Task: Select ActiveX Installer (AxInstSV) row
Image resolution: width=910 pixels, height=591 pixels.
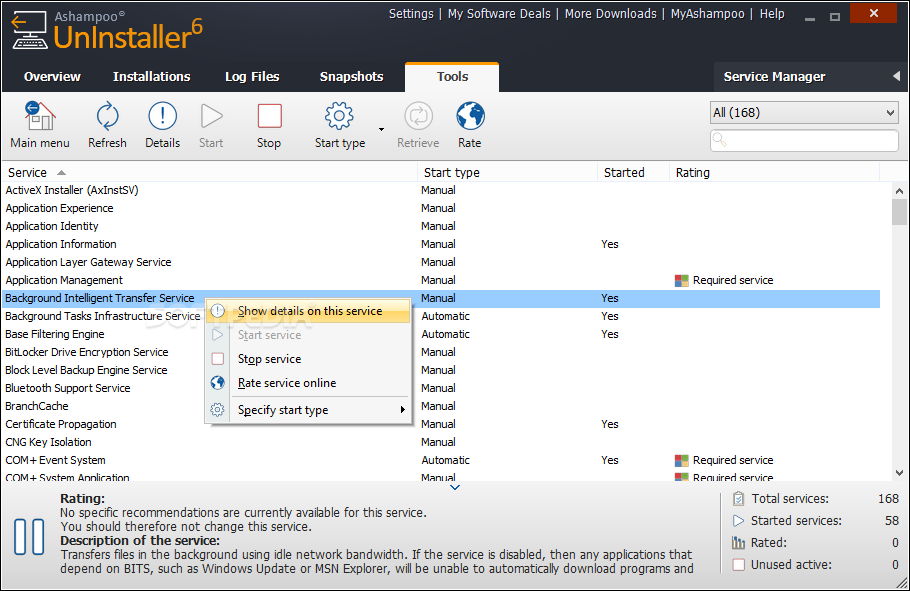Action: (441, 190)
